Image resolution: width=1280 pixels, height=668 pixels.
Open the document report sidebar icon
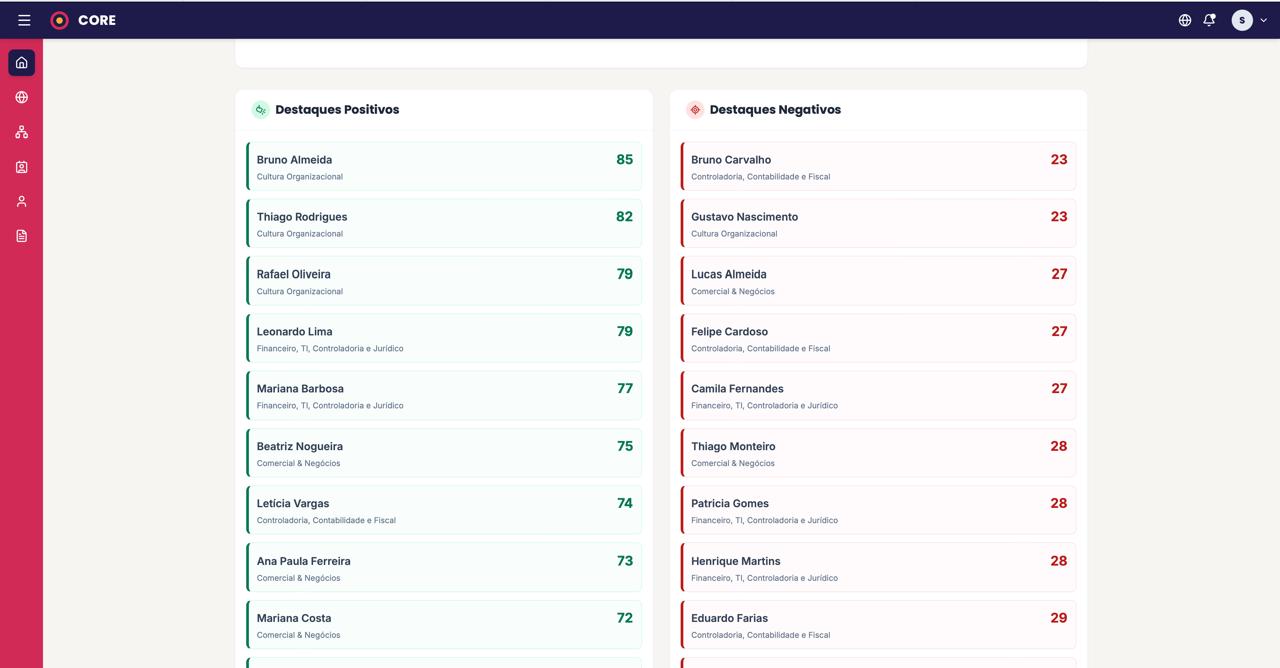point(21,236)
